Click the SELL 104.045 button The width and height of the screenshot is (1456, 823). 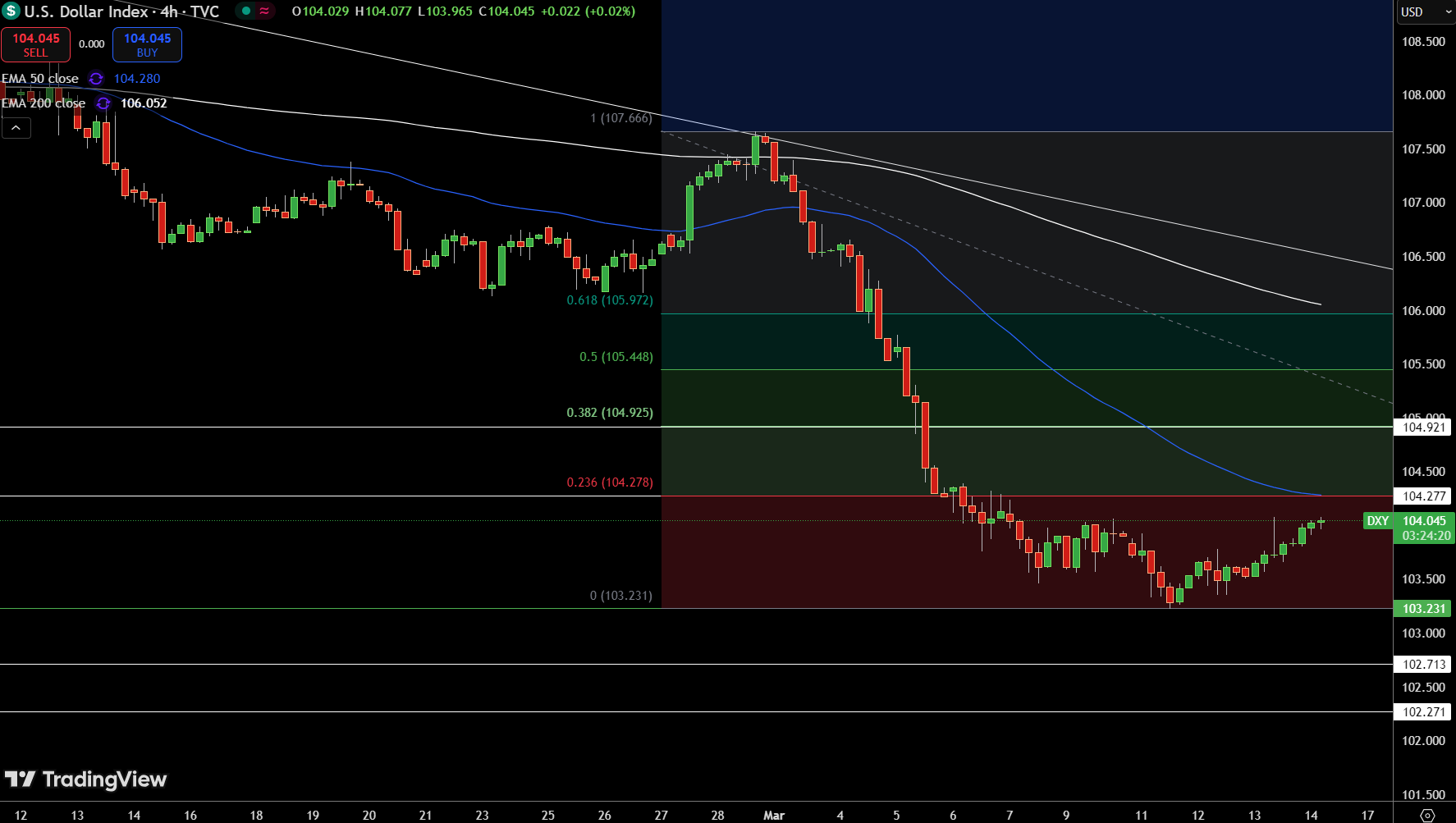35,44
